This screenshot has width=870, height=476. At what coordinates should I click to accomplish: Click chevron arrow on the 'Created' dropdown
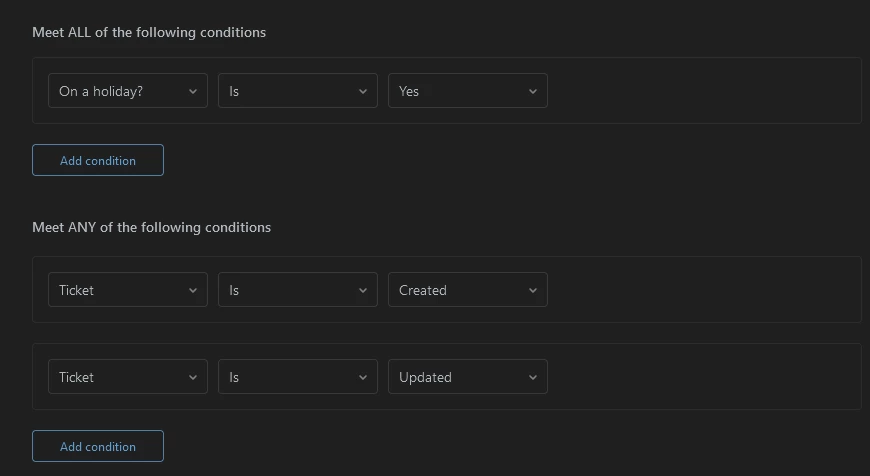point(532,290)
